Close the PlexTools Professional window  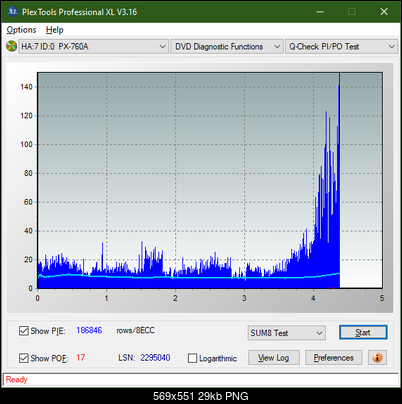[384, 12]
